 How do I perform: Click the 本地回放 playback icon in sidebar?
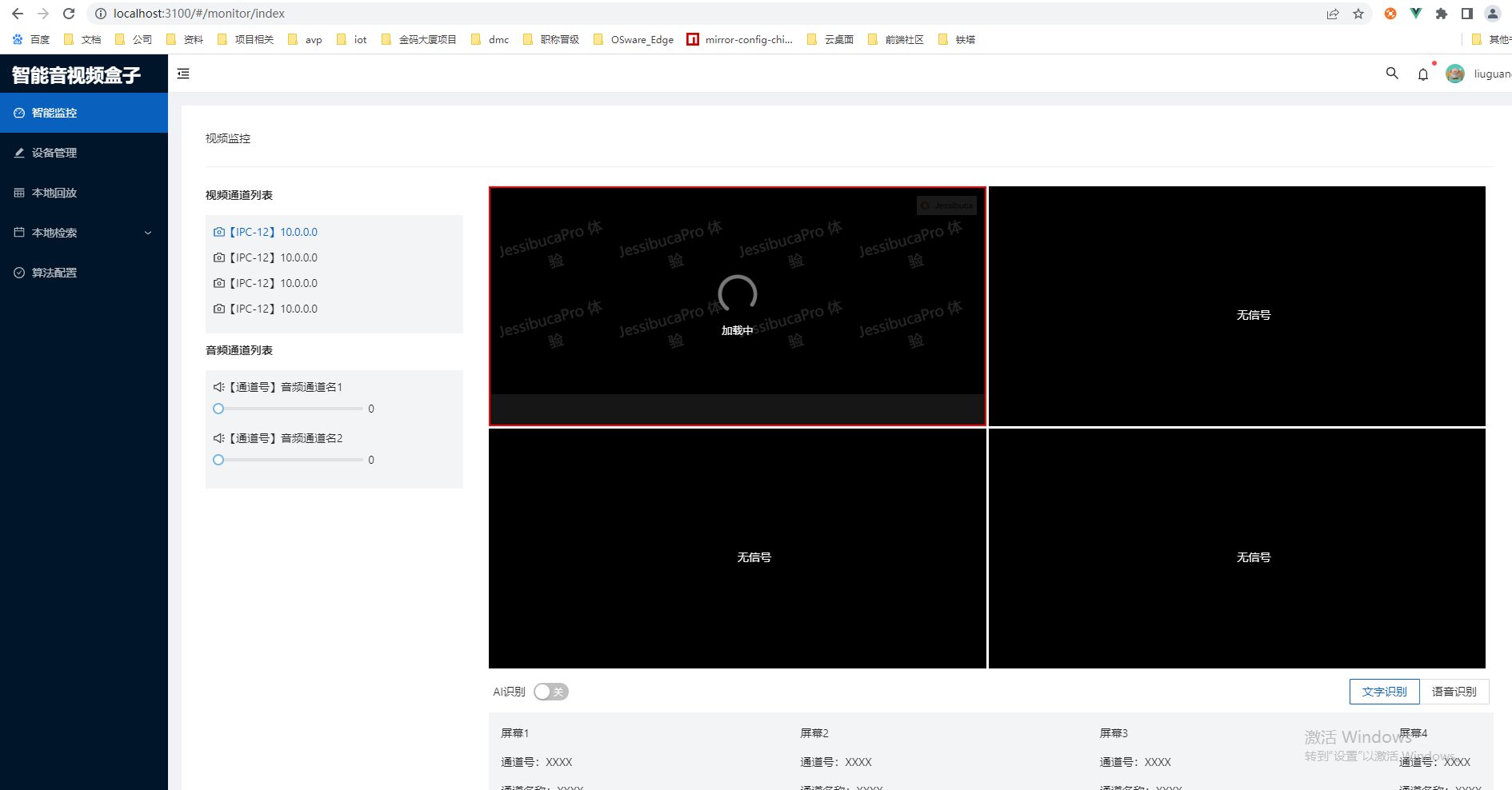click(x=19, y=192)
